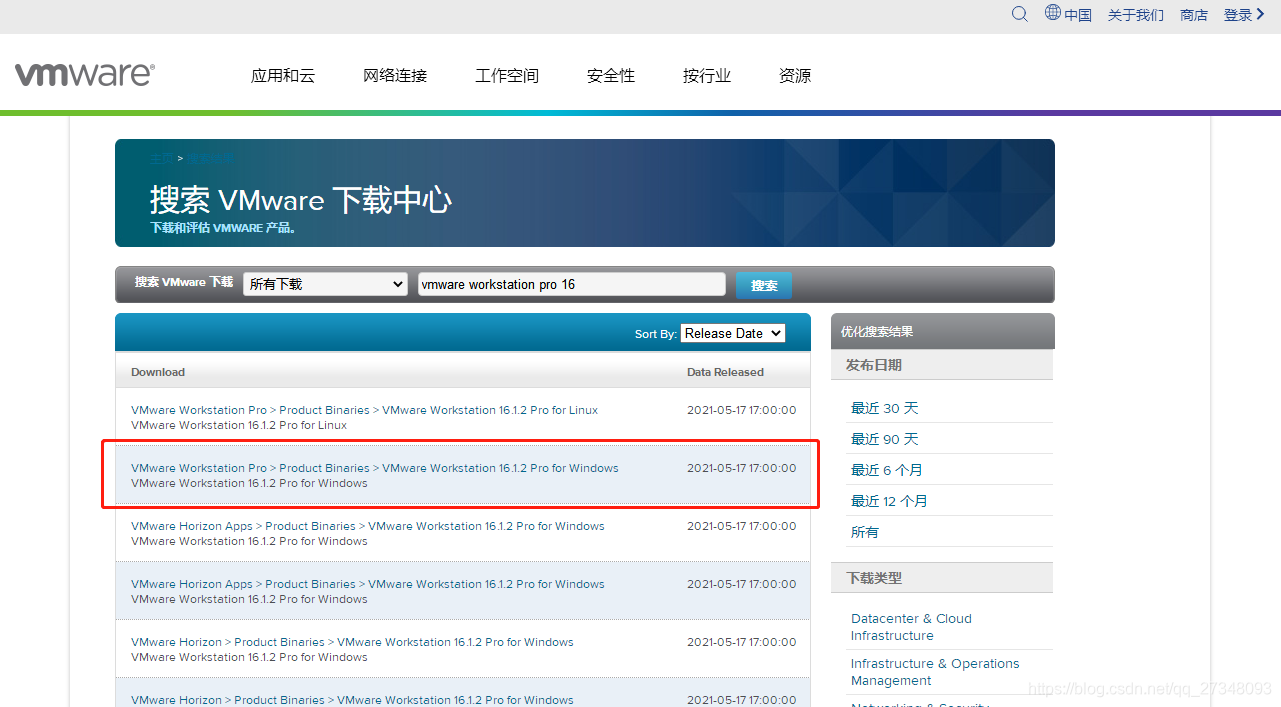Click the 登录 login link
Screen dimensions: 1281x707
[x=1238, y=15]
